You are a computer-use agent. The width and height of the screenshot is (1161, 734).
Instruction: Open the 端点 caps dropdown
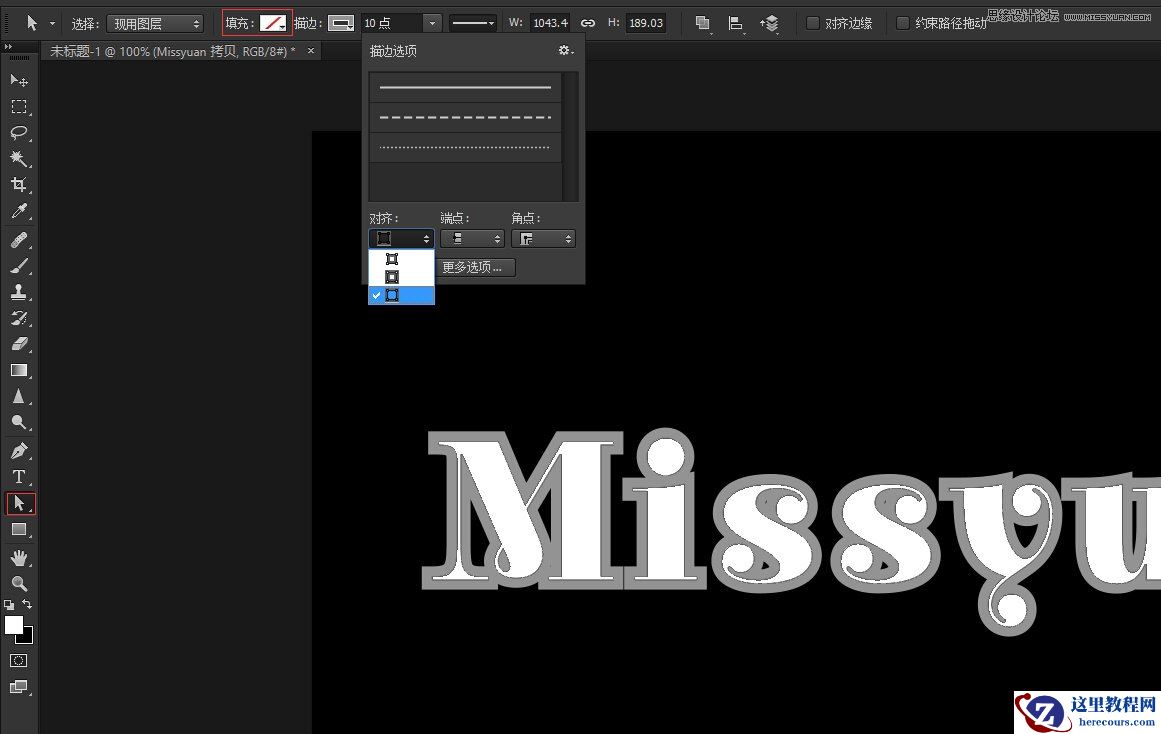tap(471, 238)
